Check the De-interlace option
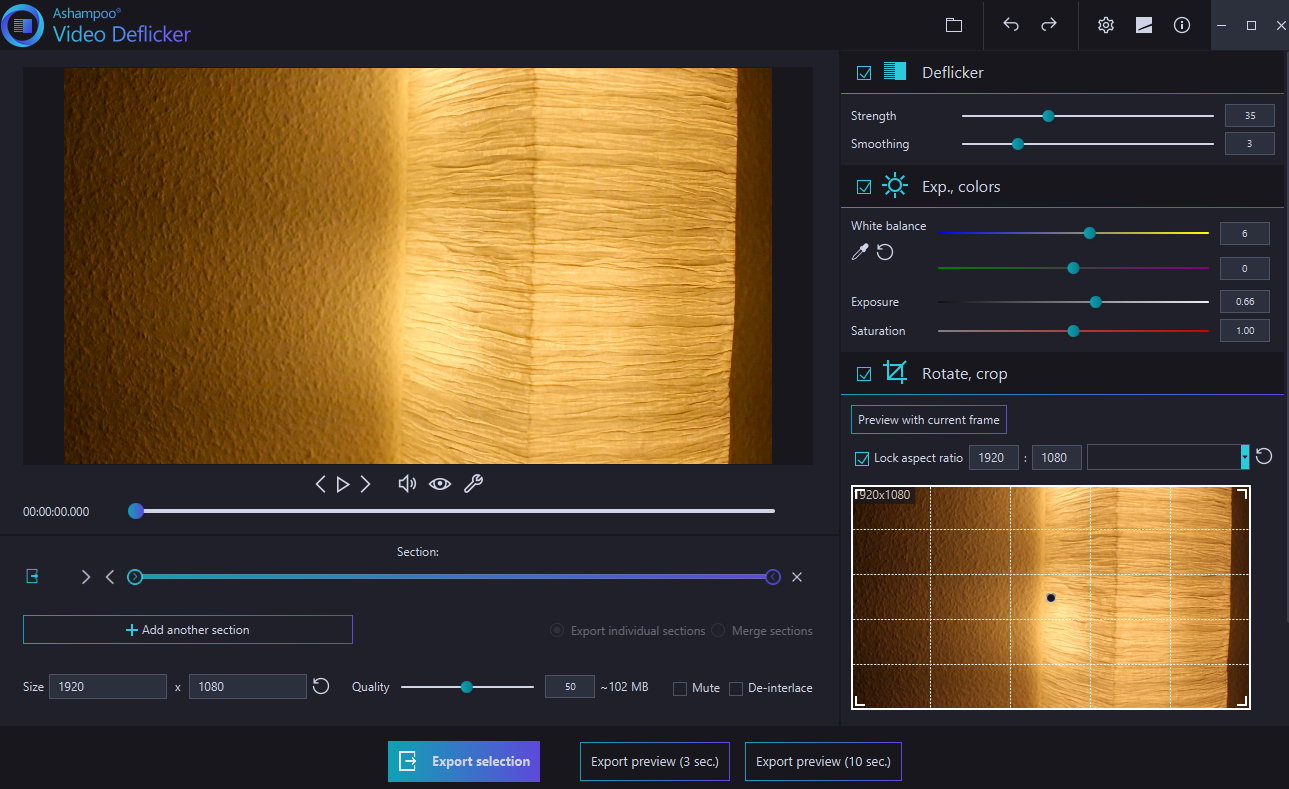 click(x=736, y=688)
